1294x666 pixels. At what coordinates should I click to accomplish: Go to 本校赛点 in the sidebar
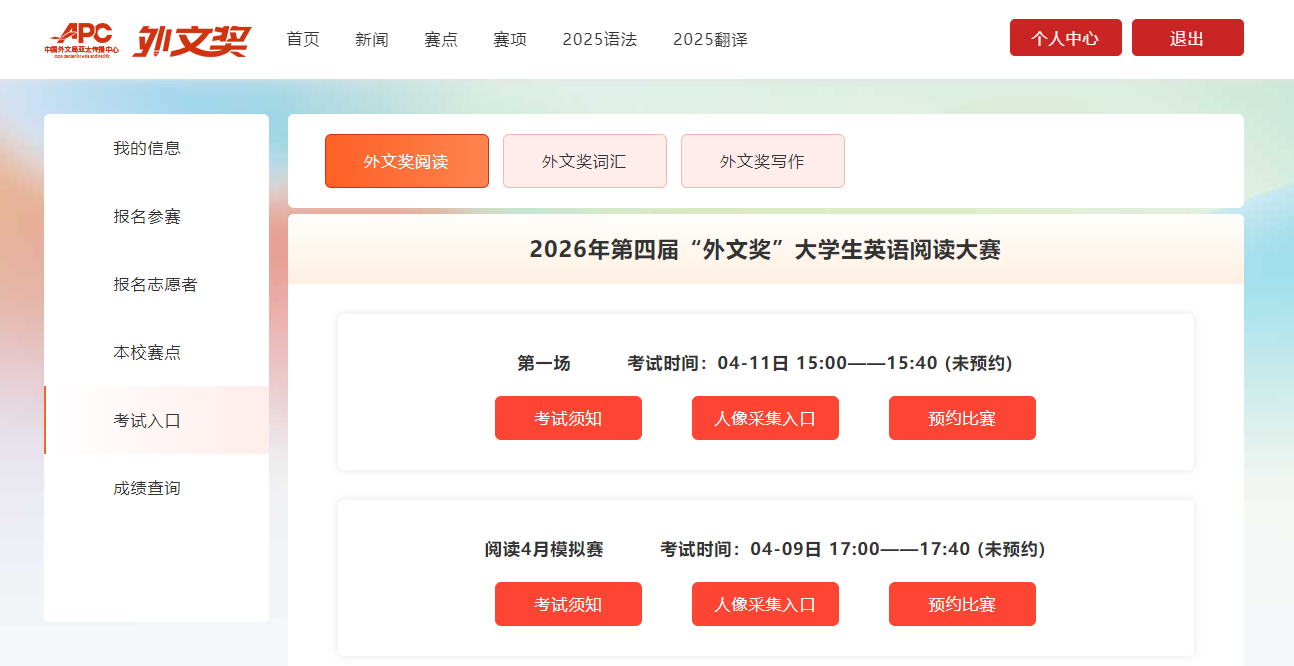(157, 352)
